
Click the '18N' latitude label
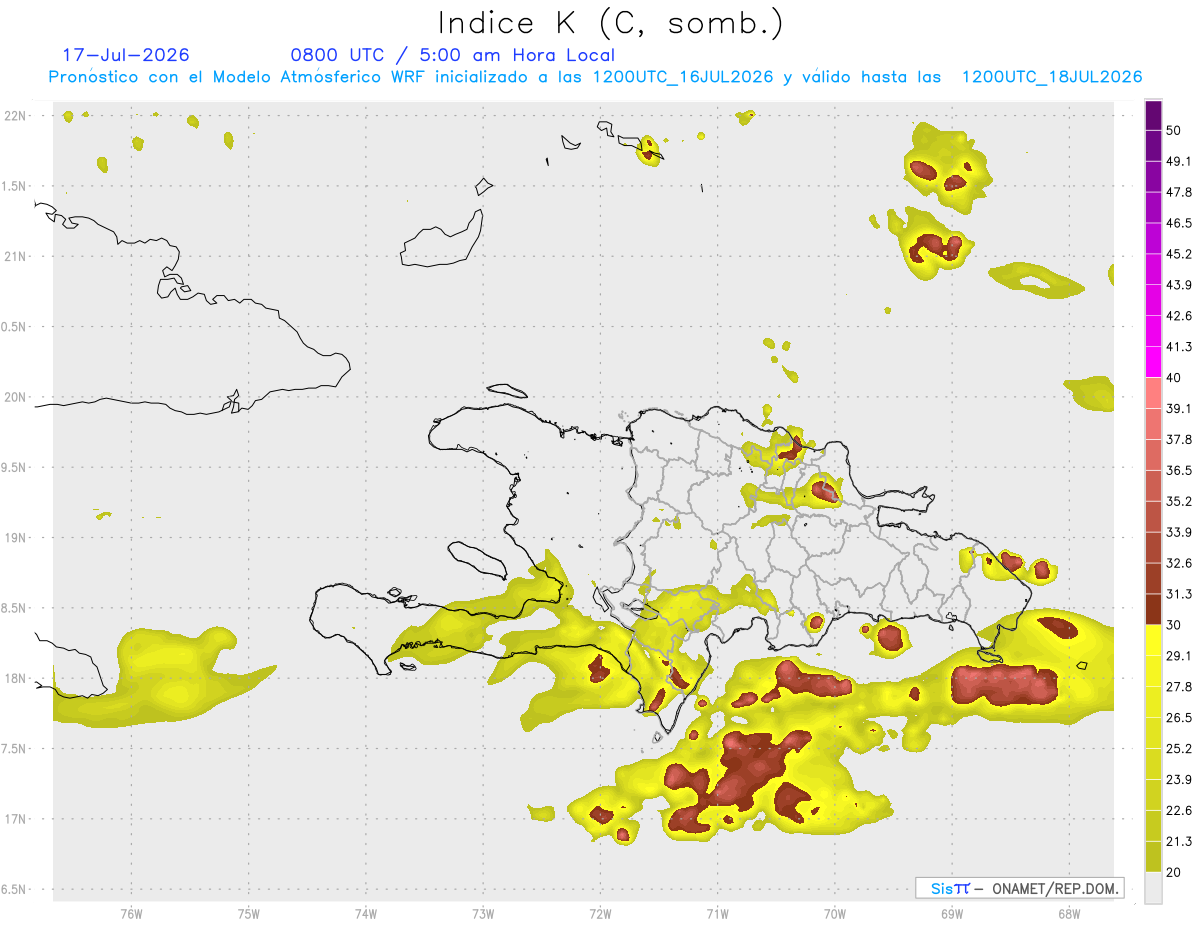[17, 679]
